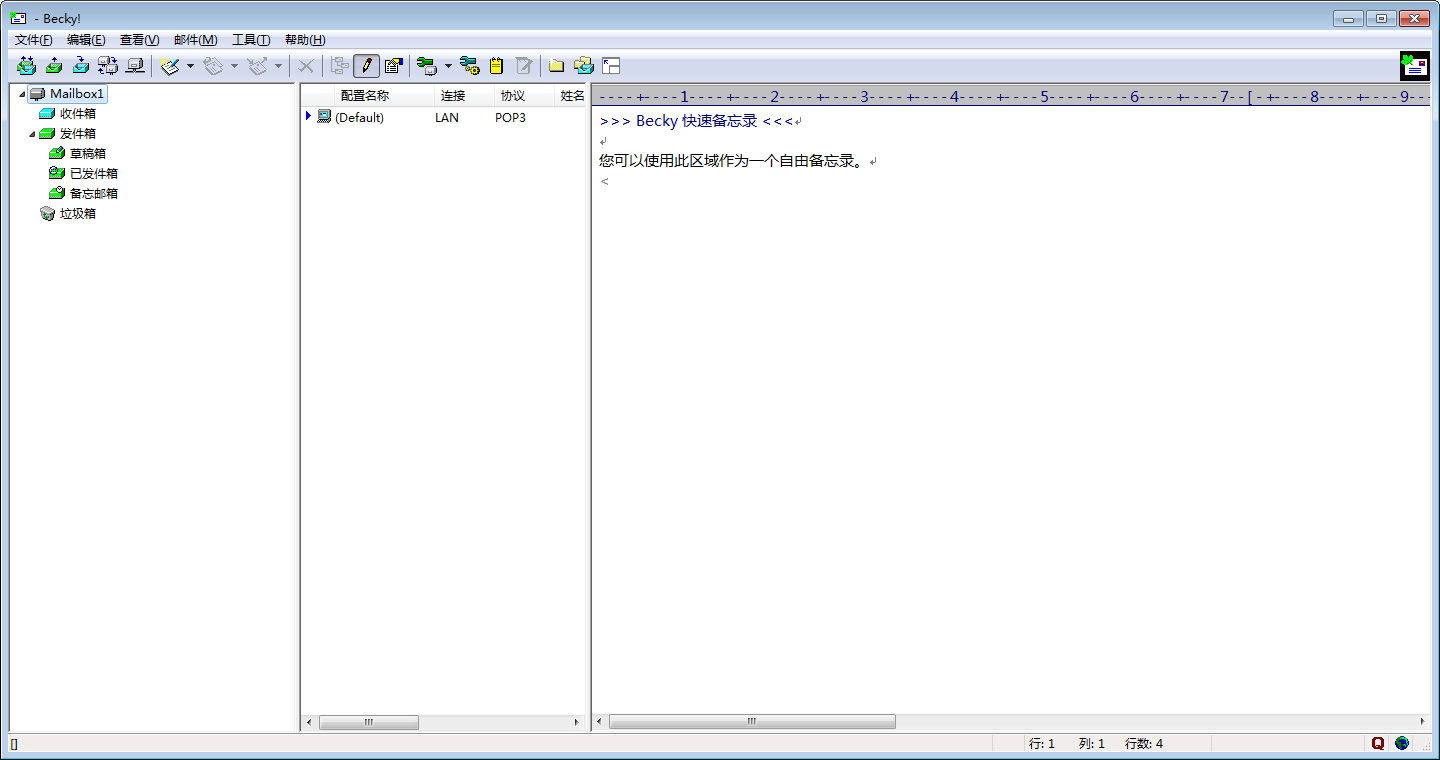Image resolution: width=1440 pixels, height=760 pixels.
Task: Collapse the Mailbox1 tree node
Action: (22, 94)
